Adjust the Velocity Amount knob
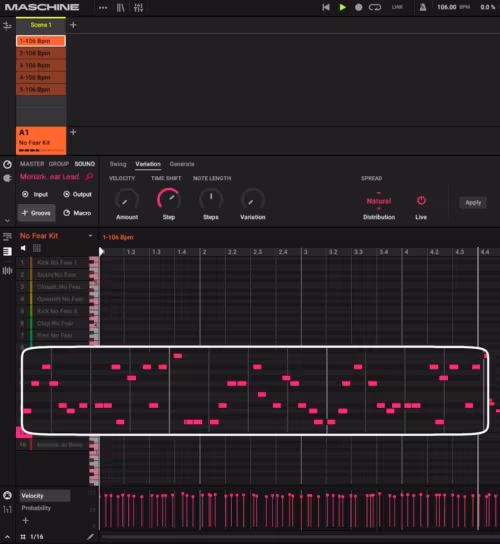The width and height of the screenshot is (500, 544). (127, 199)
